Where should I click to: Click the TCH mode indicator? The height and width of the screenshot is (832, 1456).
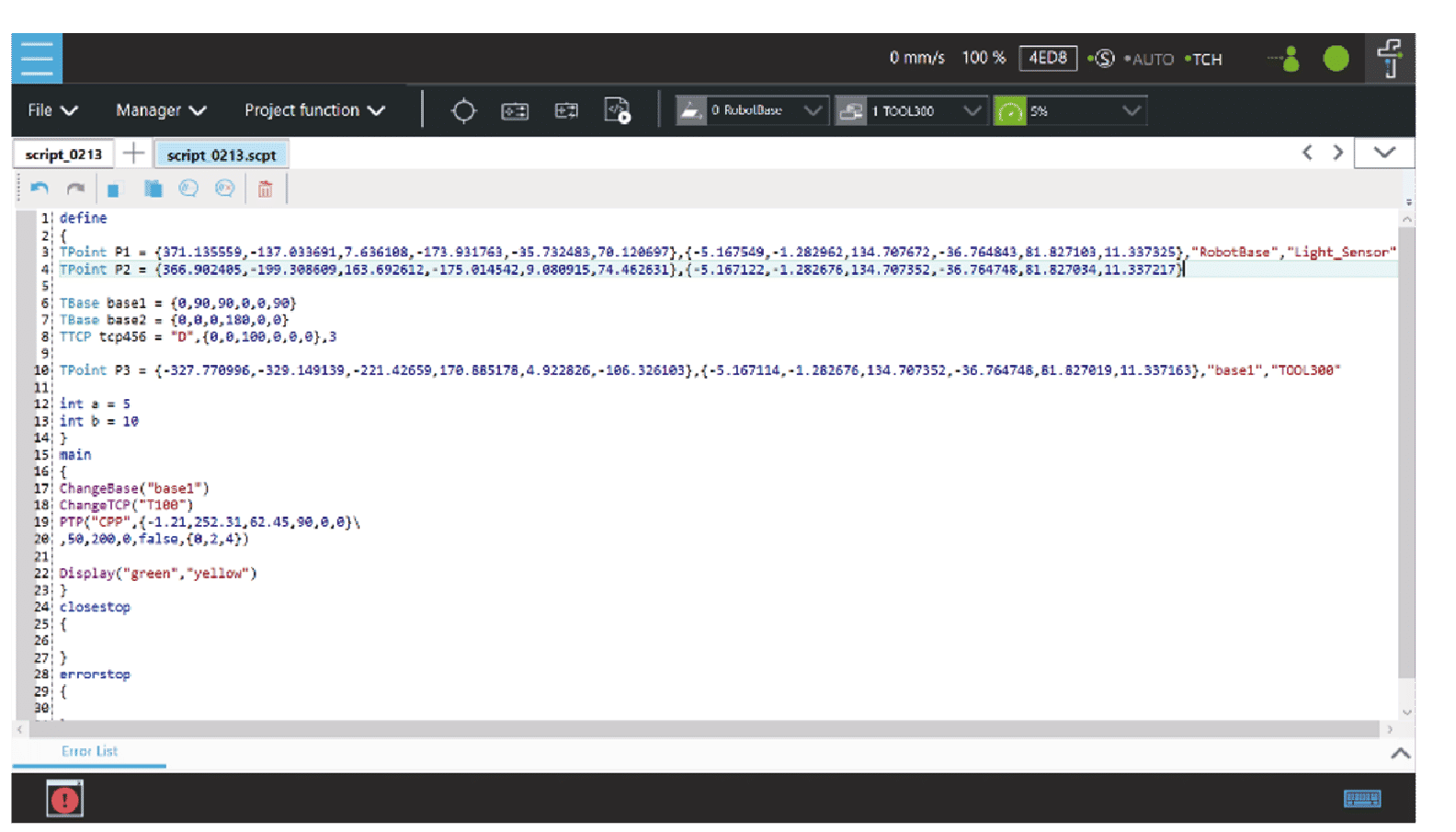(1204, 59)
